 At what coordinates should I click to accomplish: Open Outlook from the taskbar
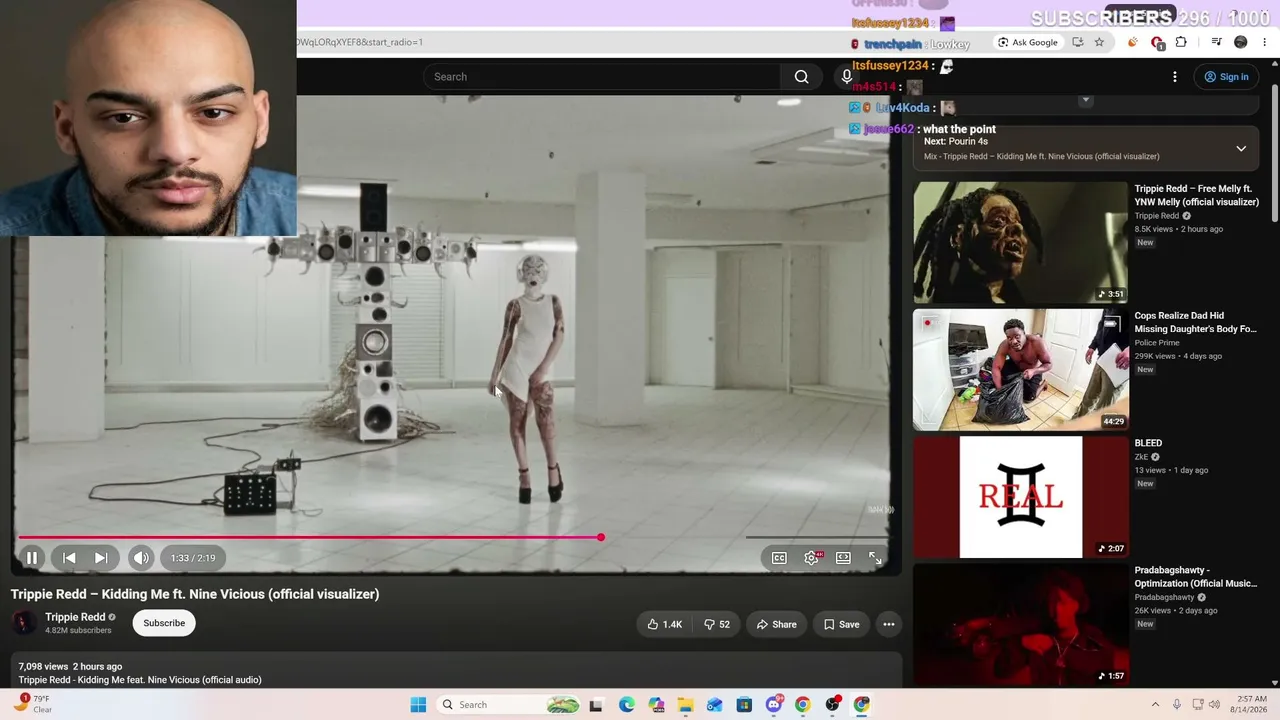click(x=714, y=705)
